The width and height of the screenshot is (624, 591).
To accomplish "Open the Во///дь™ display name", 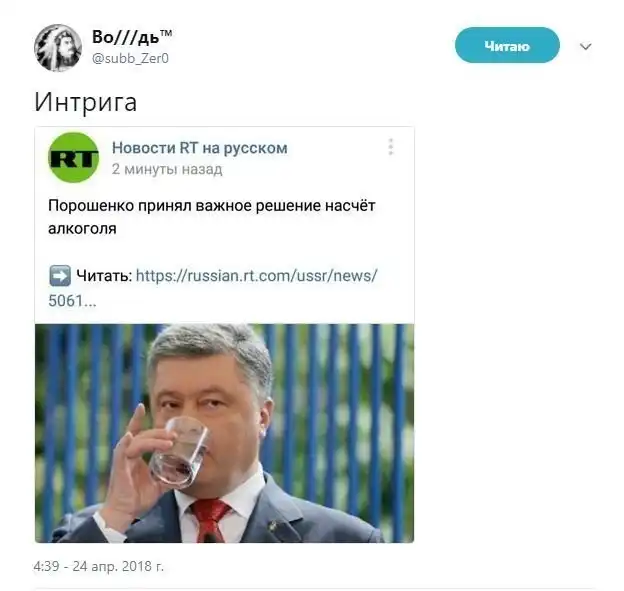I will [x=132, y=37].
